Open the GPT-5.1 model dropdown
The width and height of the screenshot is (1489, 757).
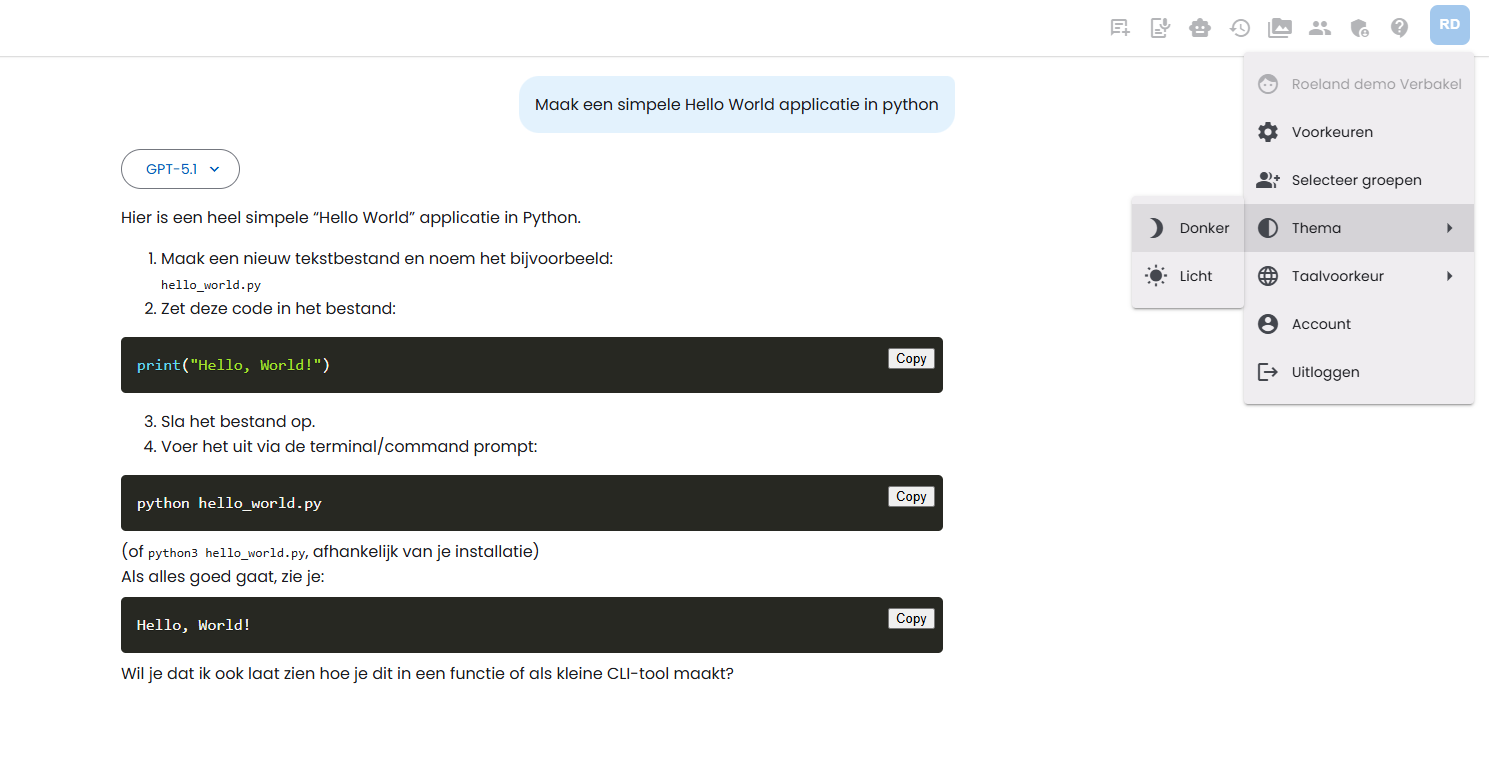click(x=180, y=169)
